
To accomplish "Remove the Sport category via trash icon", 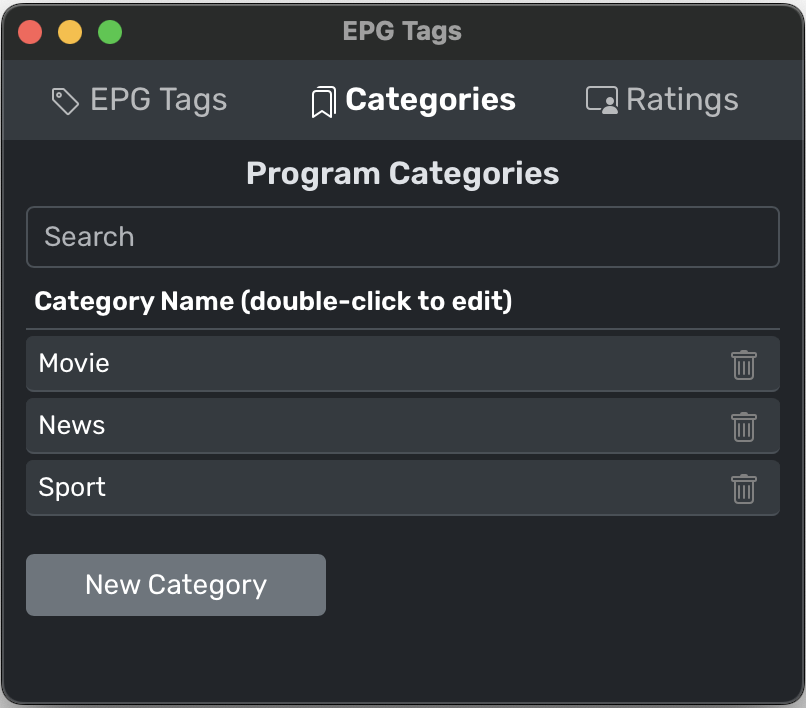I will coord(743,488).
